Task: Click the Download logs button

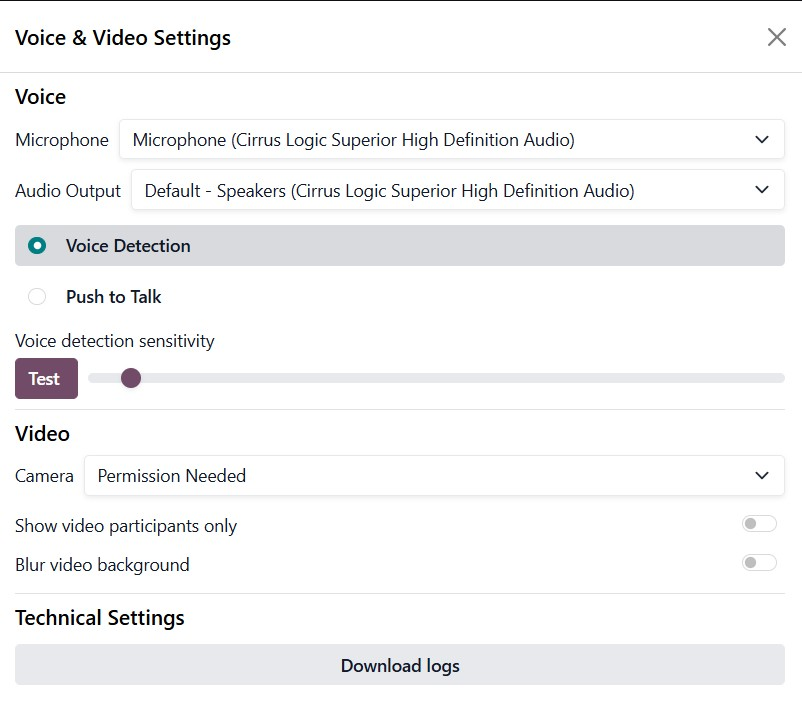Action: pos(400,666)
